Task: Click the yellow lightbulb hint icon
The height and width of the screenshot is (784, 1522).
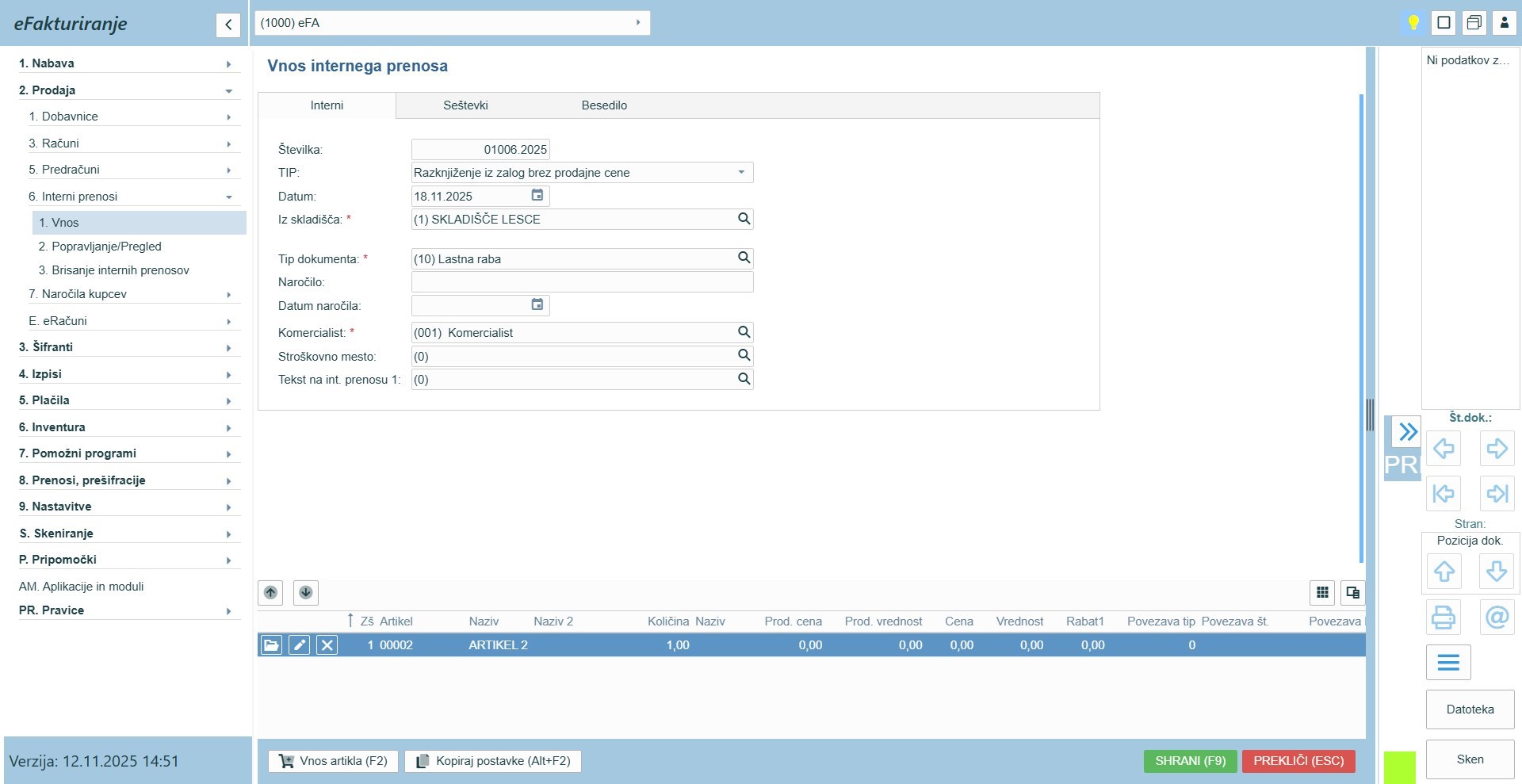Action: [x=1413, y=22]
